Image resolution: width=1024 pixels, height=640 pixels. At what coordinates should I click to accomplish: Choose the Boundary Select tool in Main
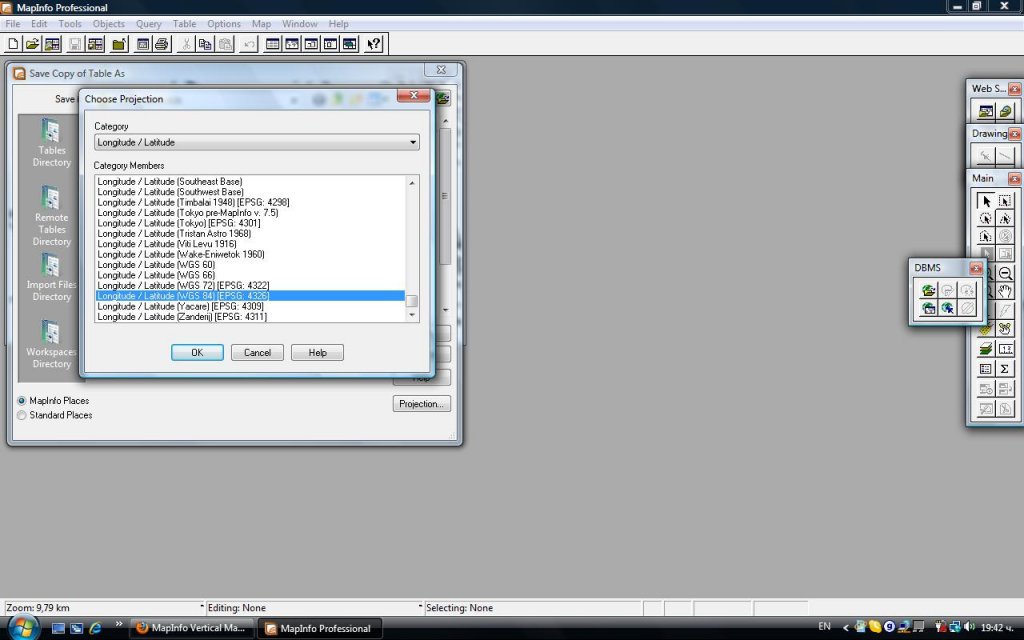985,236
